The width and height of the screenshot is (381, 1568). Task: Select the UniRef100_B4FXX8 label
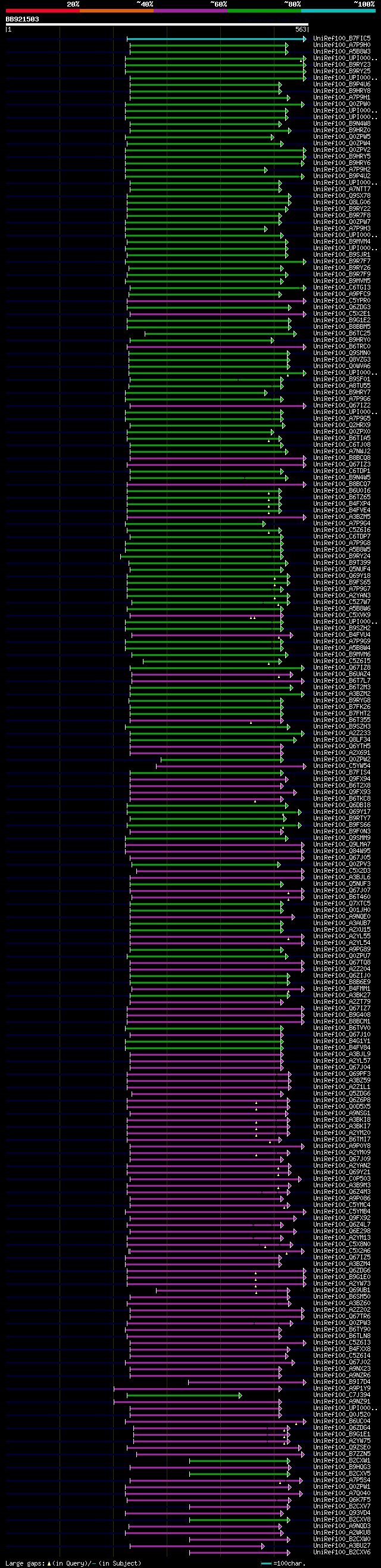342,1349
